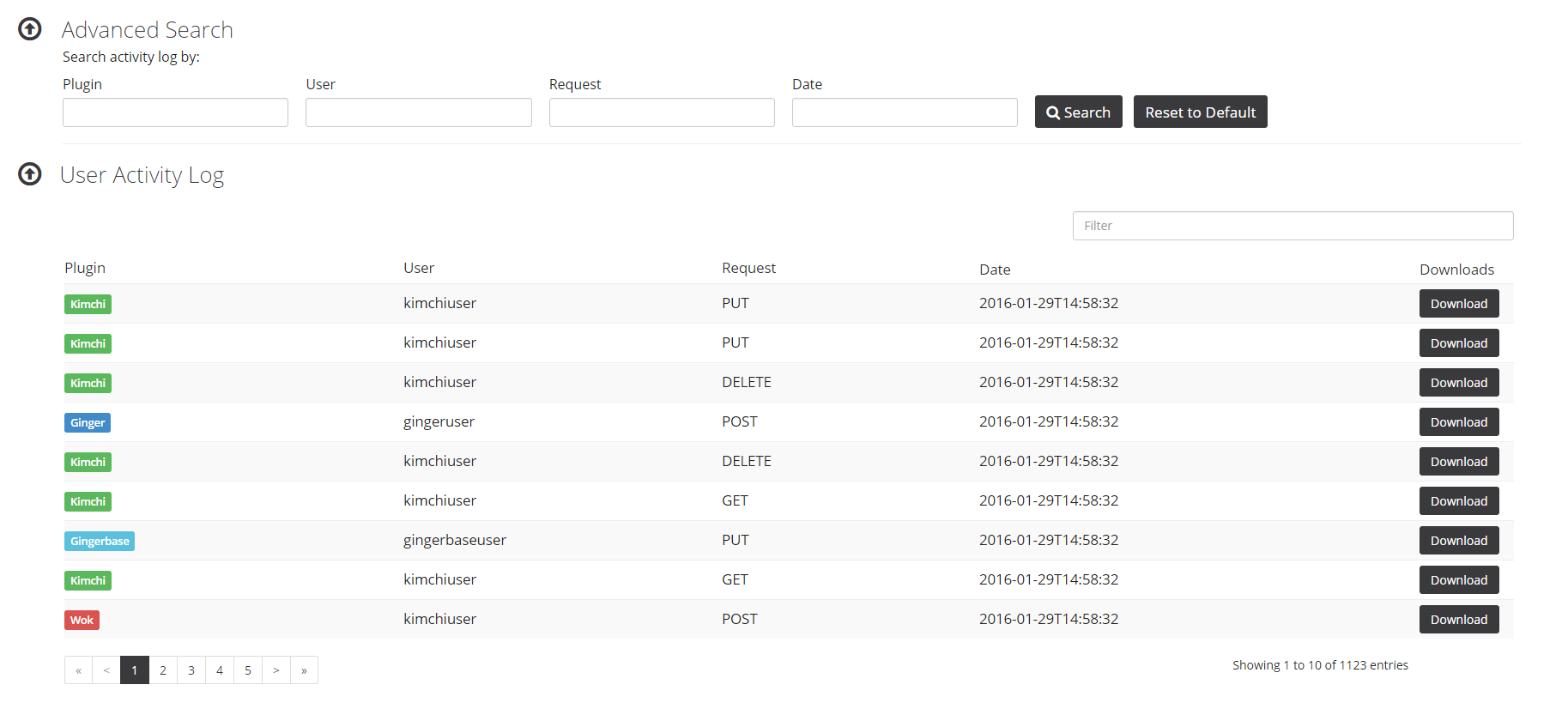Click the Date search field
The height and width of the screenshot is (709, 1568).
click(x=904, y=112)
